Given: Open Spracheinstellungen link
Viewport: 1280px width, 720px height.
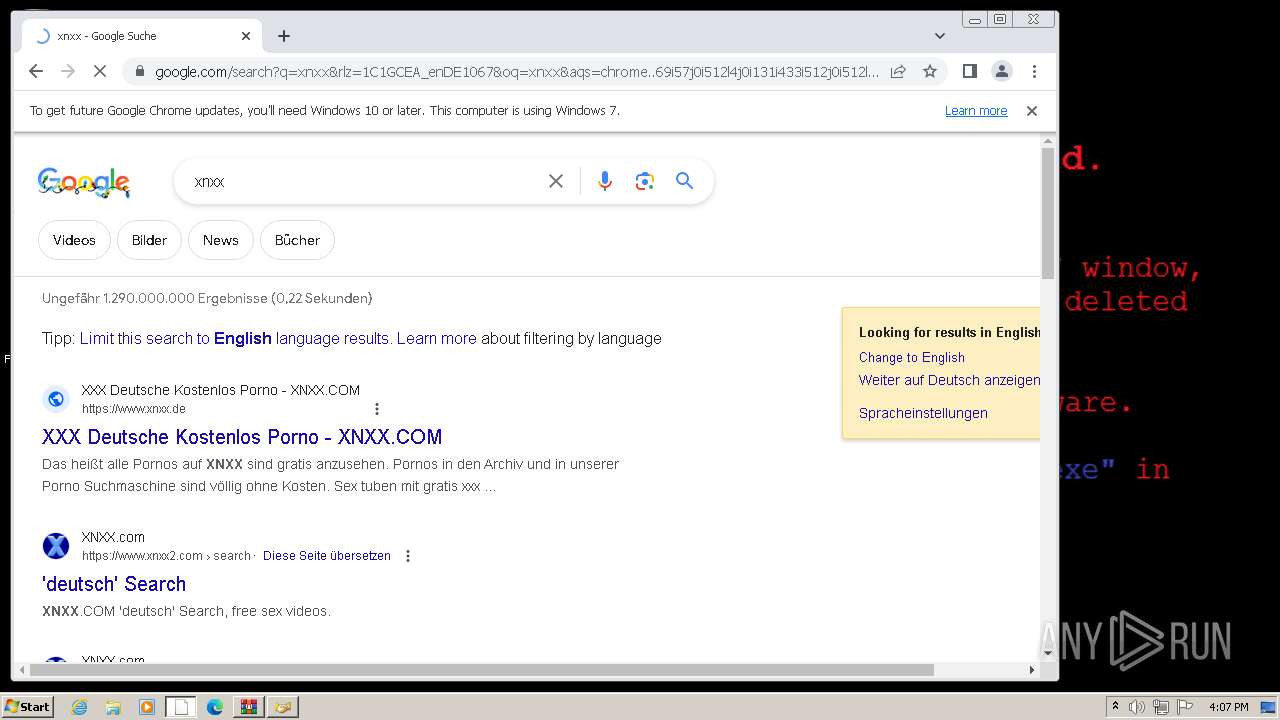Looking at the screenshot, I should (x=923, y=413).
